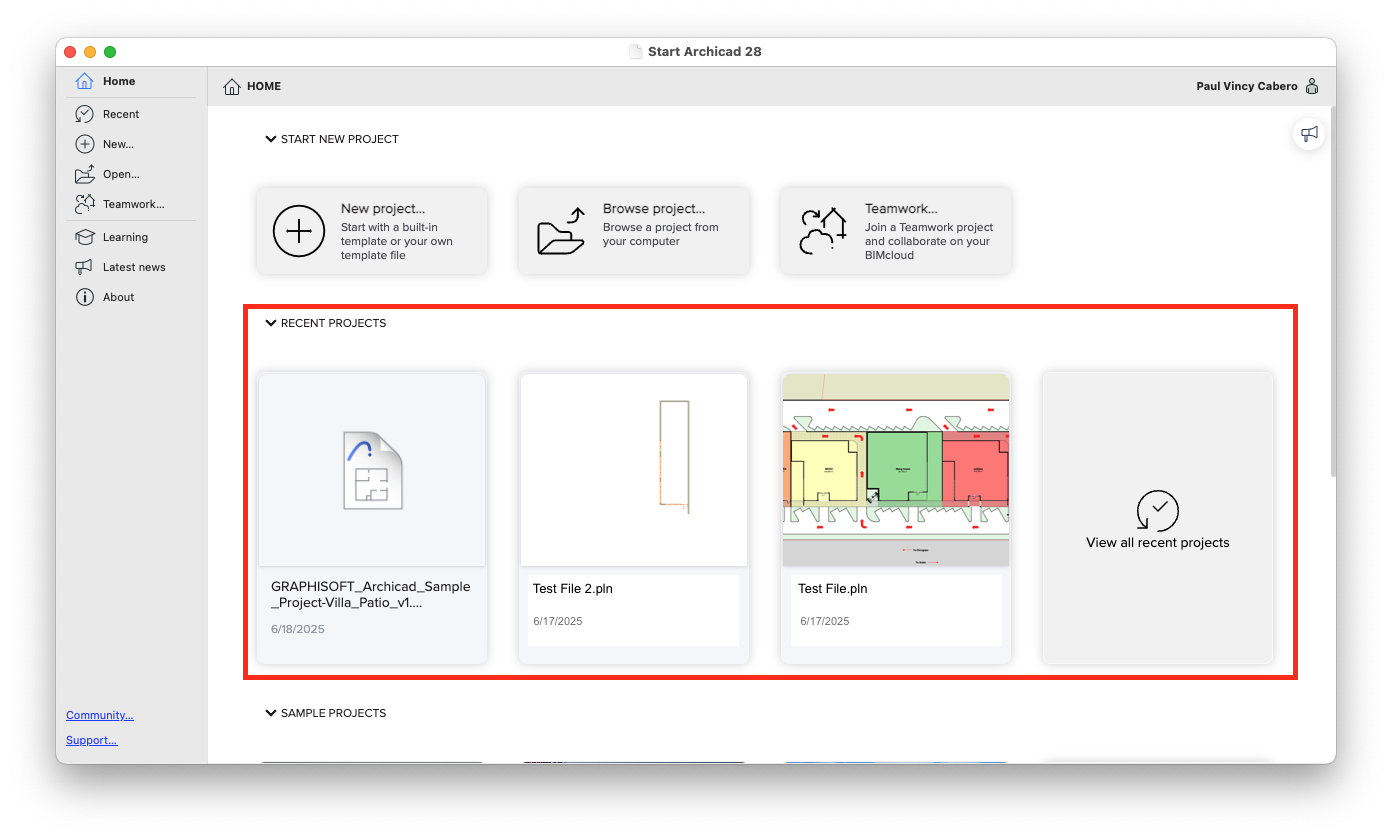Choose New... in the sidebar
Viewport: 1392px width, 838px height.
118,144
